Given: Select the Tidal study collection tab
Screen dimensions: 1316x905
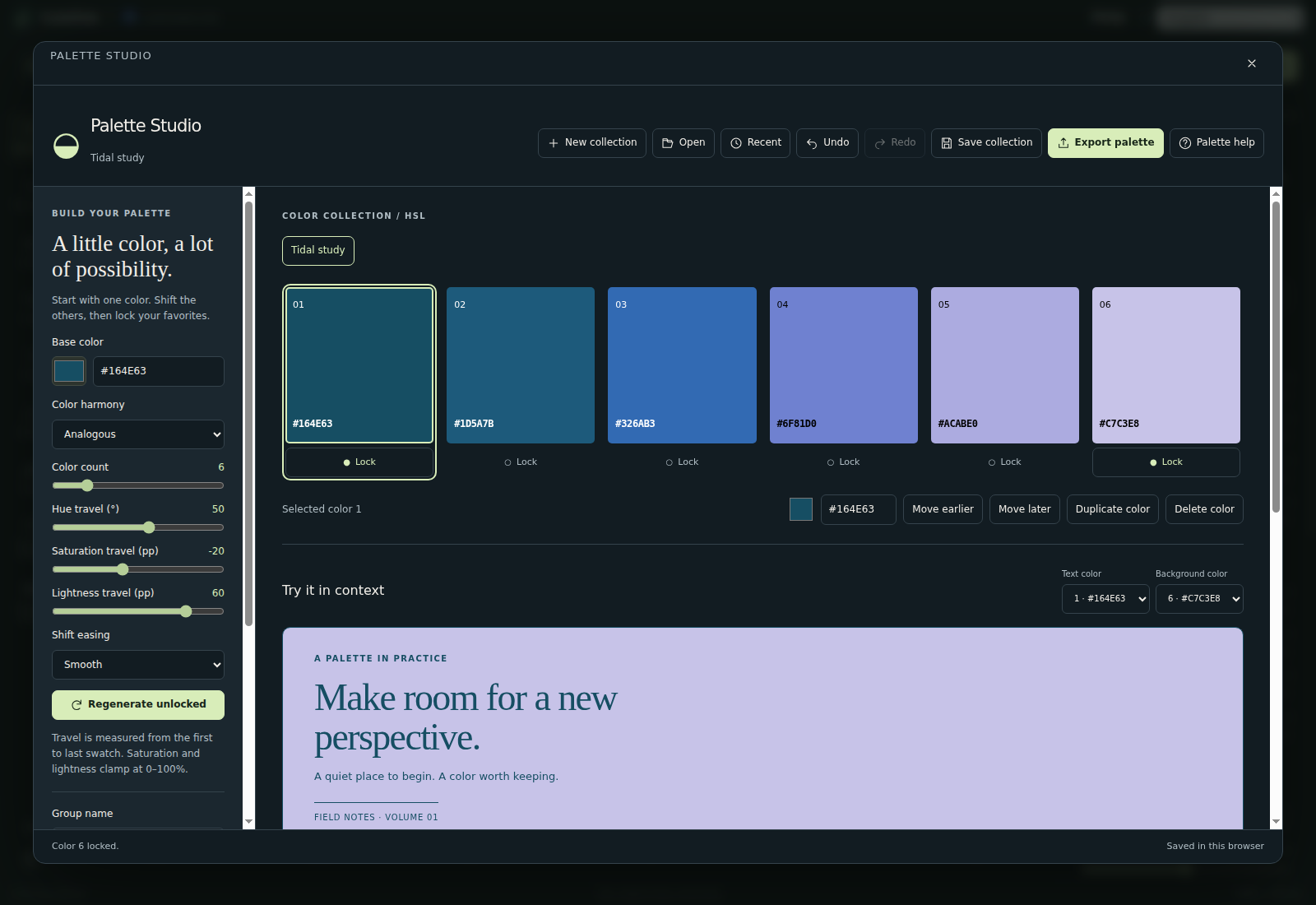Looking at the screenshot, I should point(318,251).
